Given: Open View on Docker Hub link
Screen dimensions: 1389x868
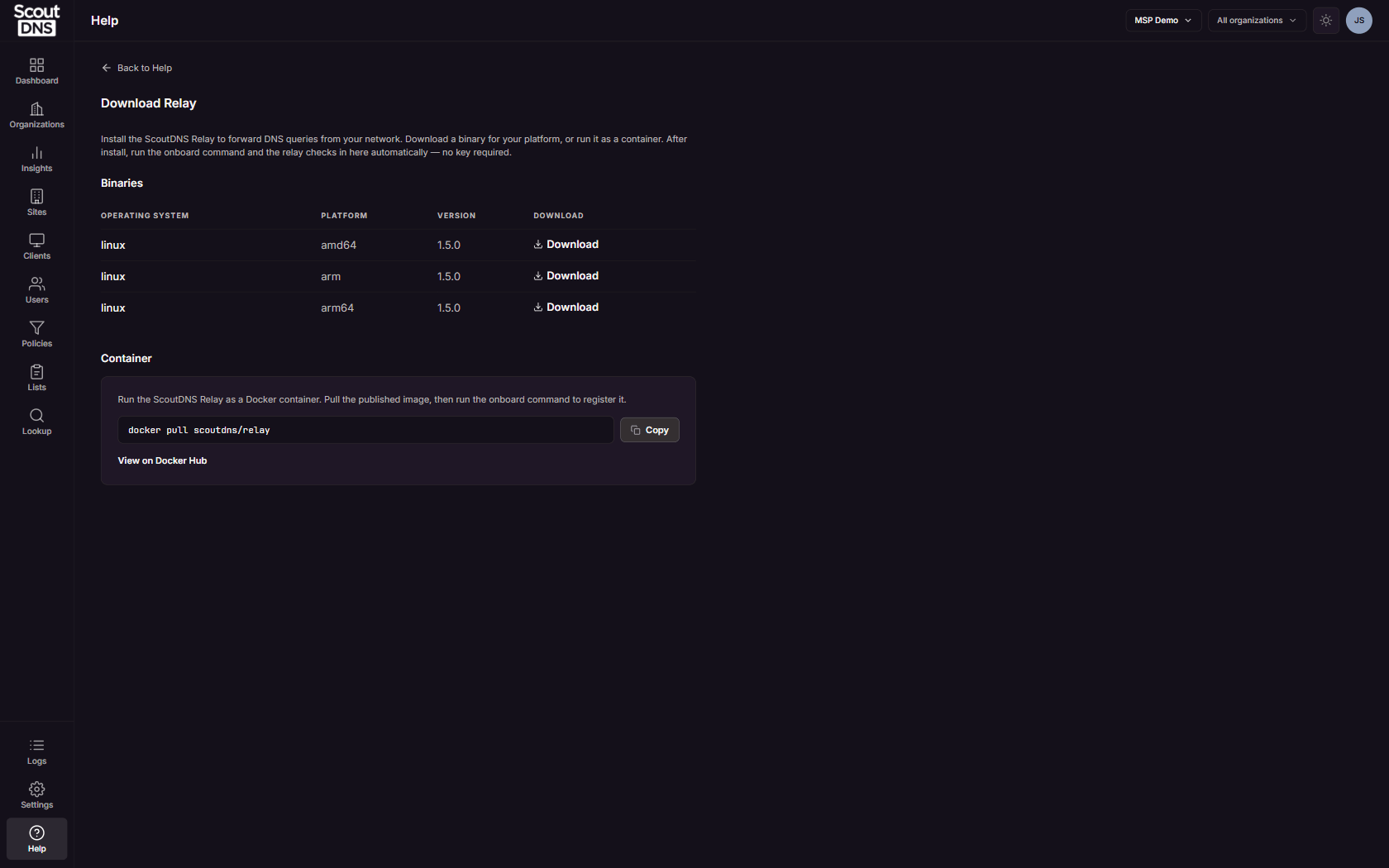Looking at the screenshot, I should [162, 460].
